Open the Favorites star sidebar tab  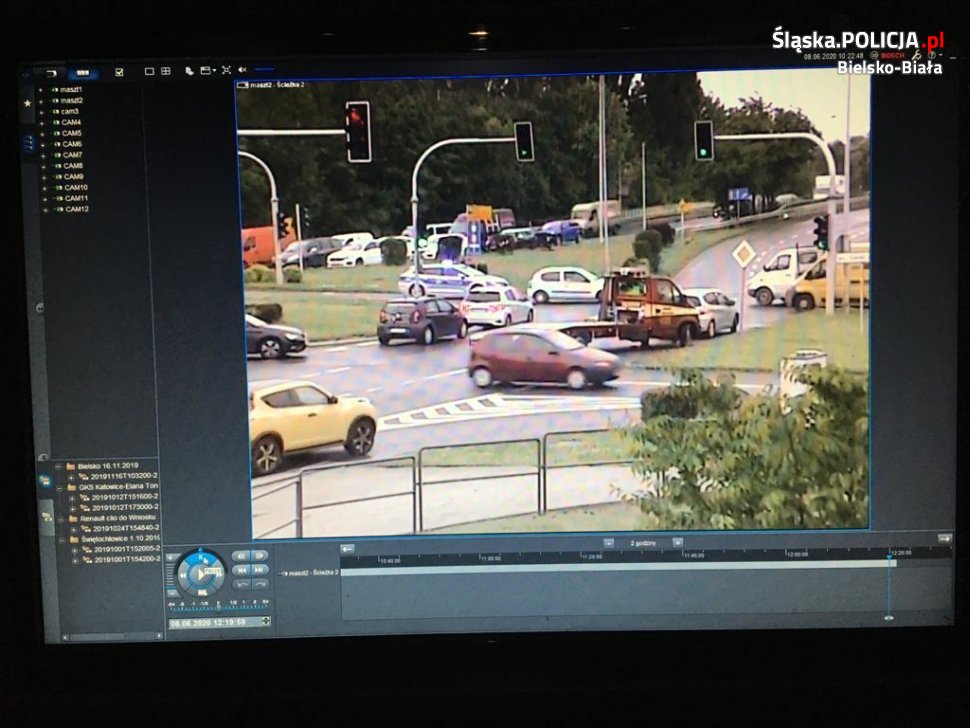point(27,103)
